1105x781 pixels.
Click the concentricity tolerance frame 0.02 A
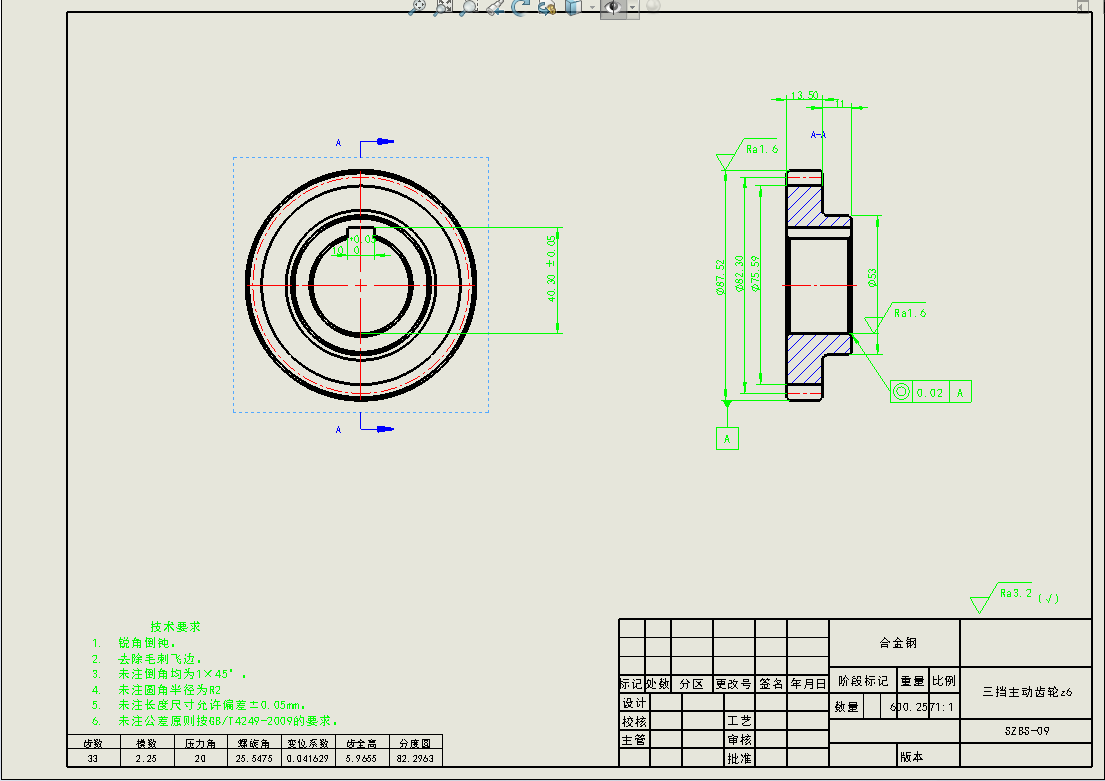click(x=930, y=392)
